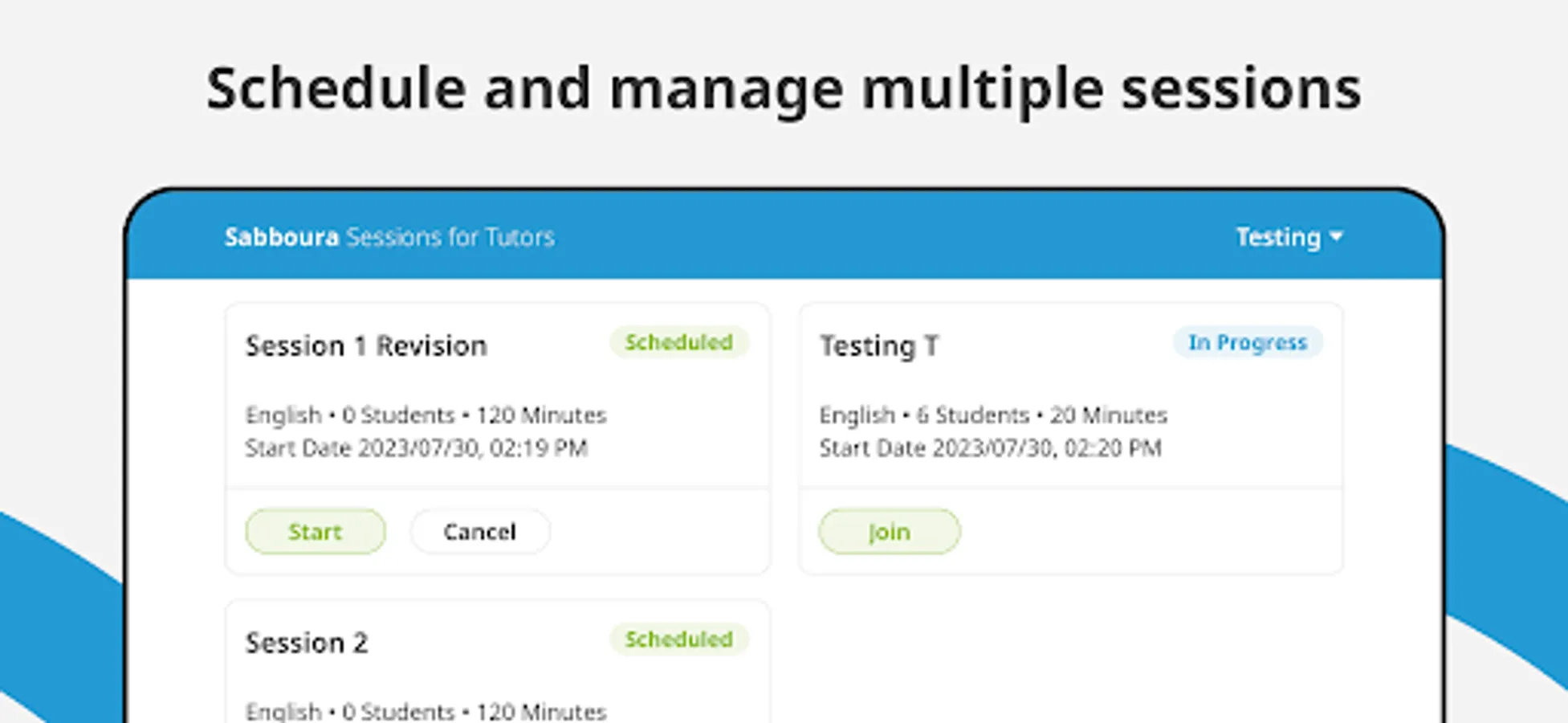
Task: Click the Sessions for Tutors header text
Action: (x=450, y=237)
